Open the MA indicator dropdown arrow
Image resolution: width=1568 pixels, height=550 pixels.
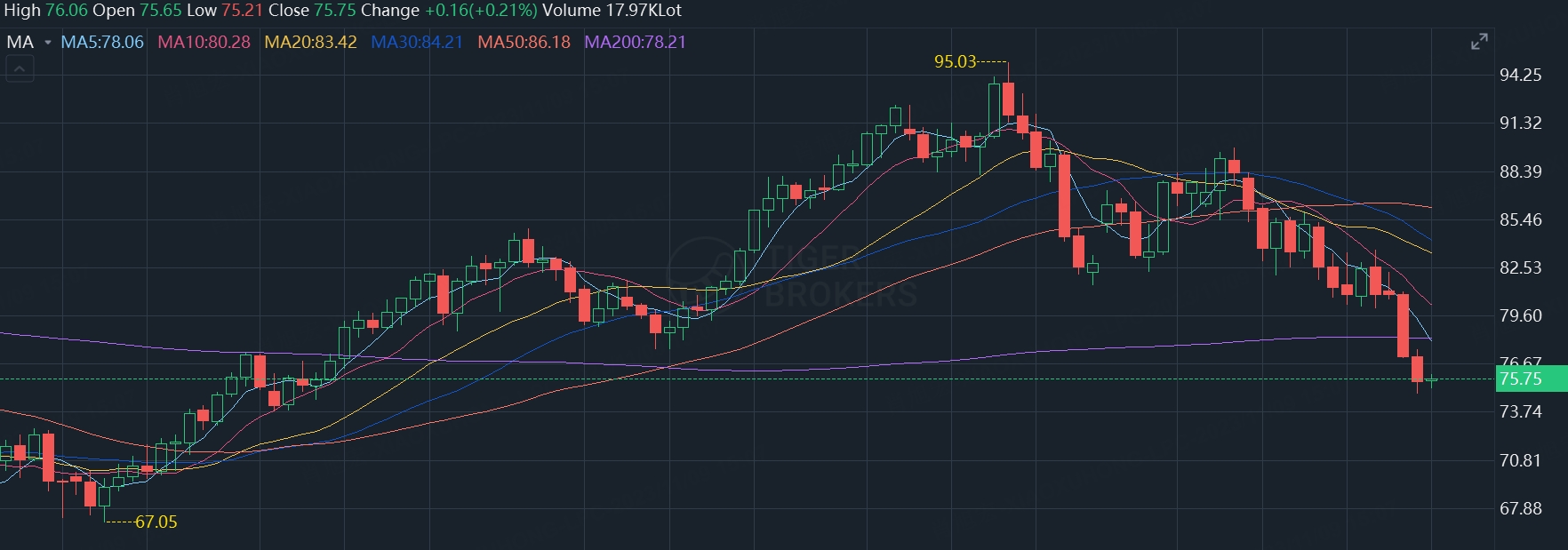click(48, 43)
